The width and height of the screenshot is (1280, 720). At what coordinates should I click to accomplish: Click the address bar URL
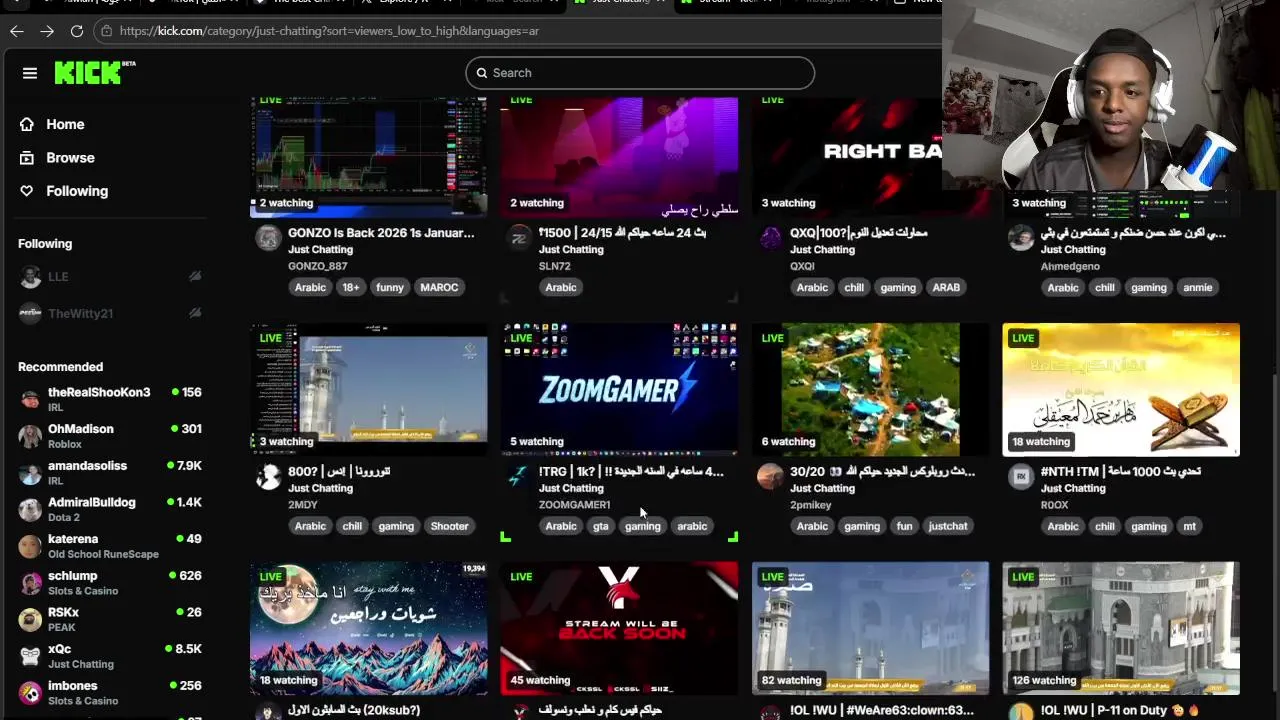329,31
